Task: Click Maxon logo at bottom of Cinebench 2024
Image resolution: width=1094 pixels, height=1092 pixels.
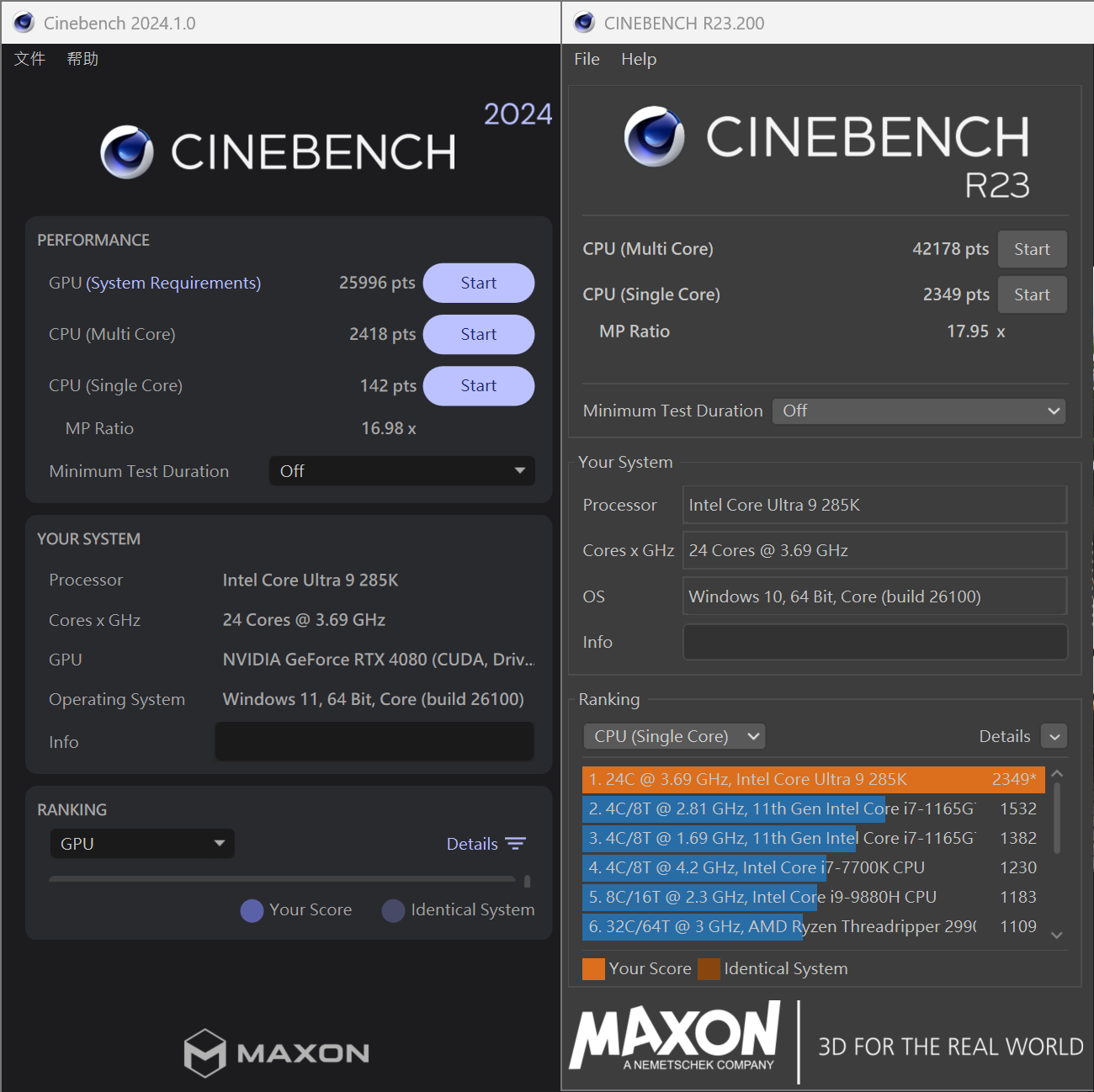Action: 277,1052
